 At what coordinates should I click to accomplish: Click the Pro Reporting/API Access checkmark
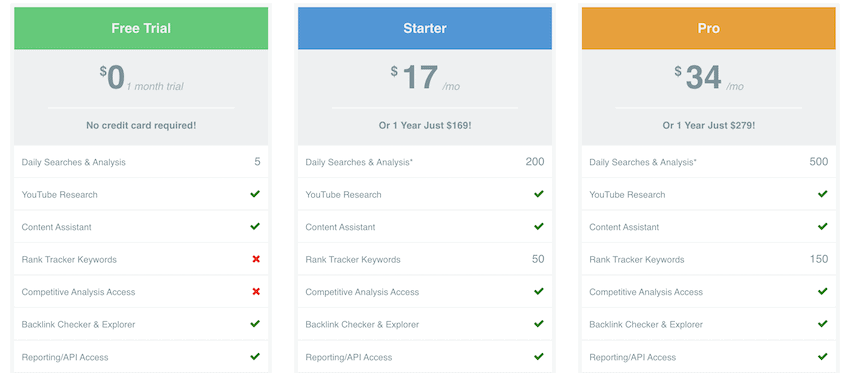point(823,356)
